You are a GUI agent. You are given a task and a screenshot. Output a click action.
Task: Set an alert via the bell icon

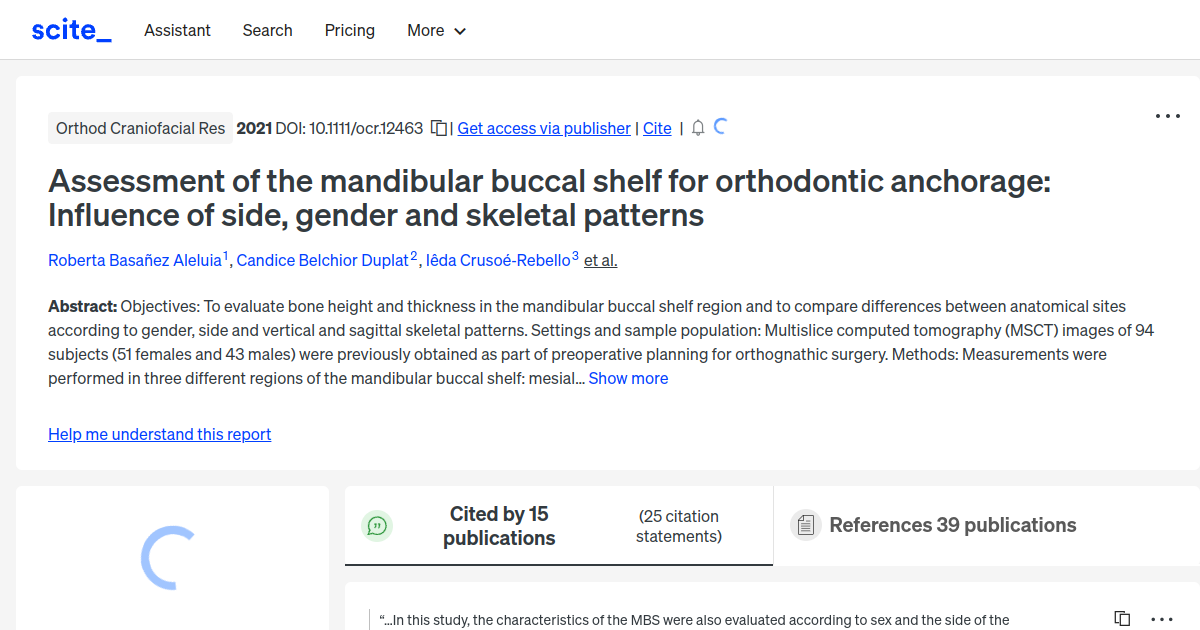[x=697, y=128]
